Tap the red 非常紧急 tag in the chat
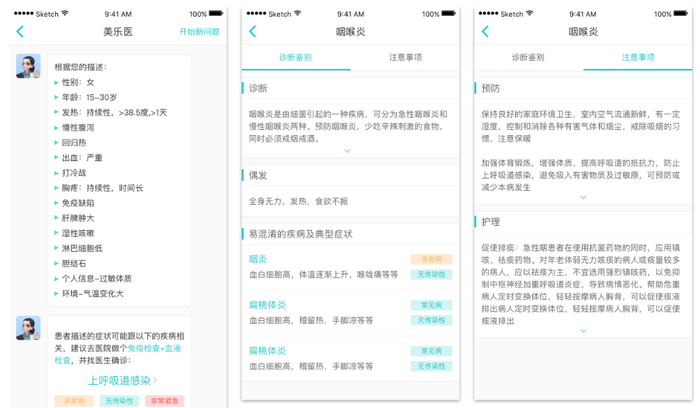Viewport: 700px width, 408px height. [165, 400]
